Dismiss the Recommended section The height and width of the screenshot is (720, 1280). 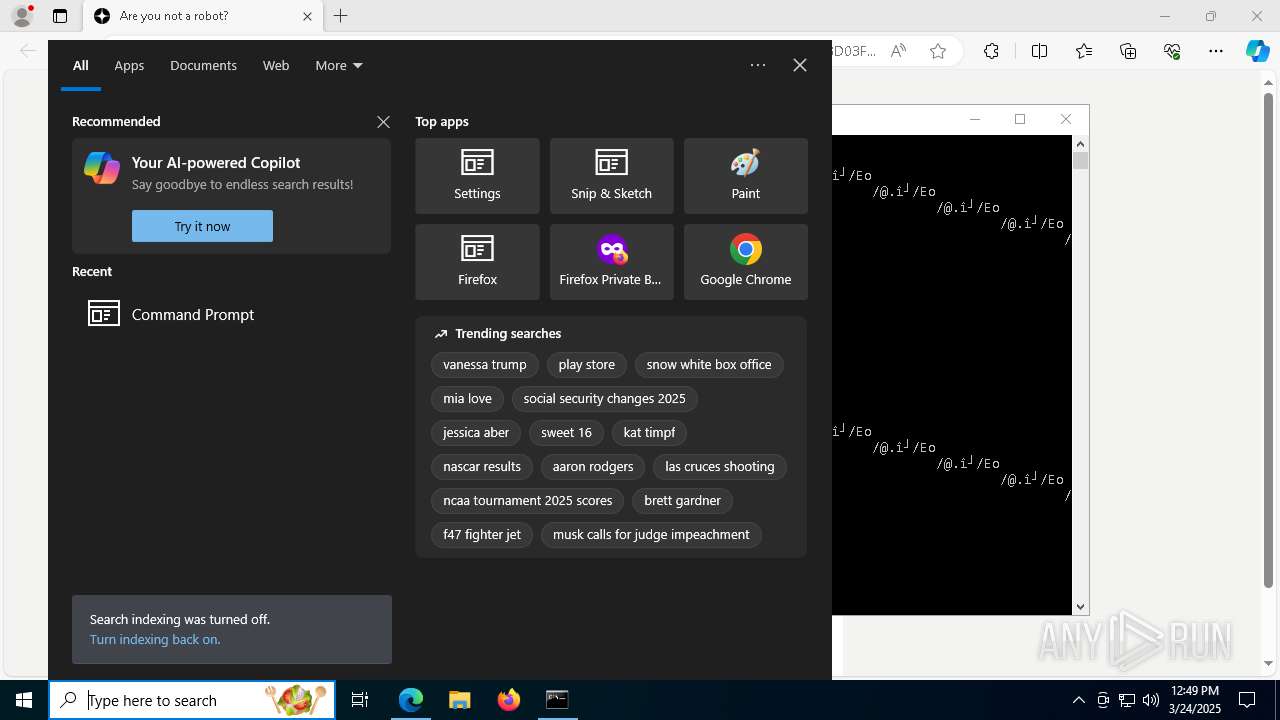click(383, 122)
